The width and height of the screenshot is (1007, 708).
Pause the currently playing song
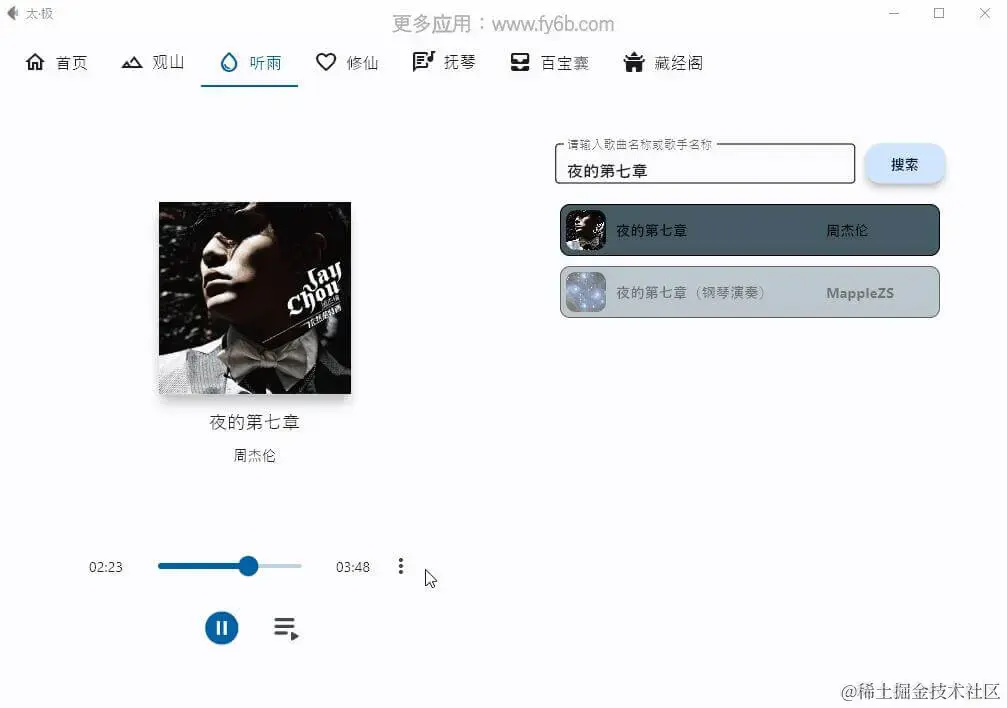click(222, 628)
